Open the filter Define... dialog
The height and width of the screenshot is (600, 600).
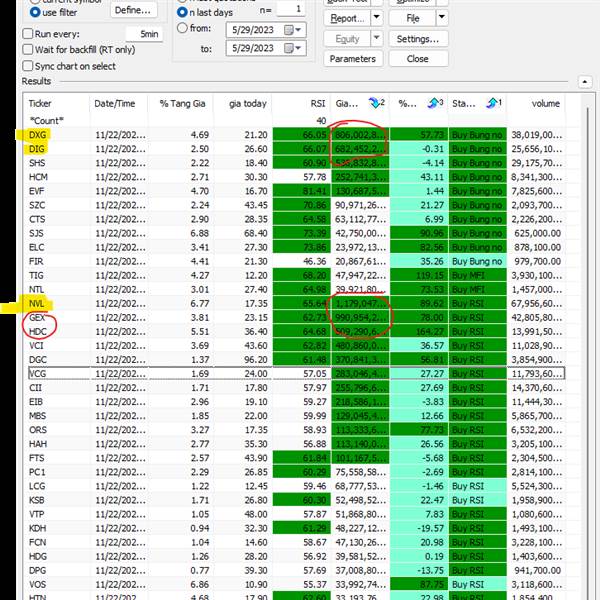pos(133,10)
